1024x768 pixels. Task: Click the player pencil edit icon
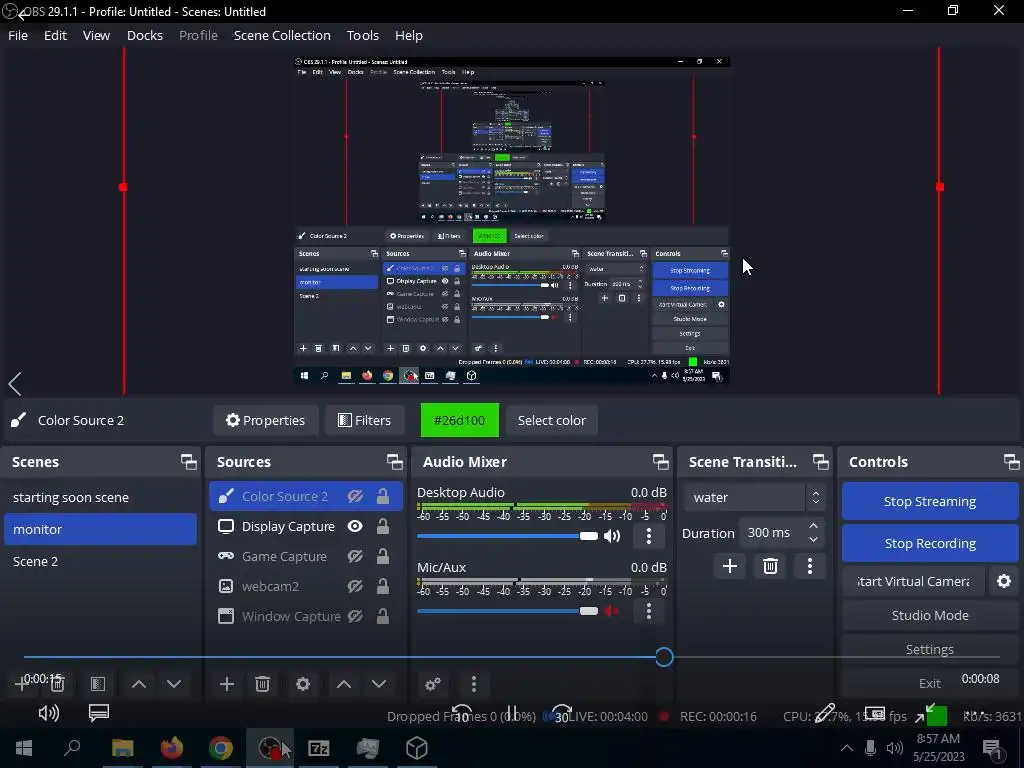click(x=825, y=713)
